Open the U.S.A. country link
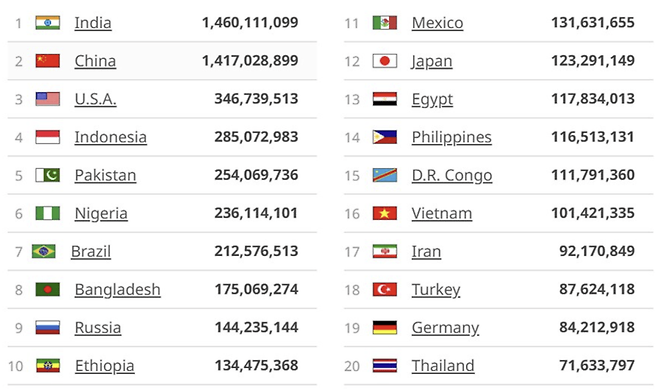Image resolution: width=658 pixels, height=389 pixels. tap(95, 99)
